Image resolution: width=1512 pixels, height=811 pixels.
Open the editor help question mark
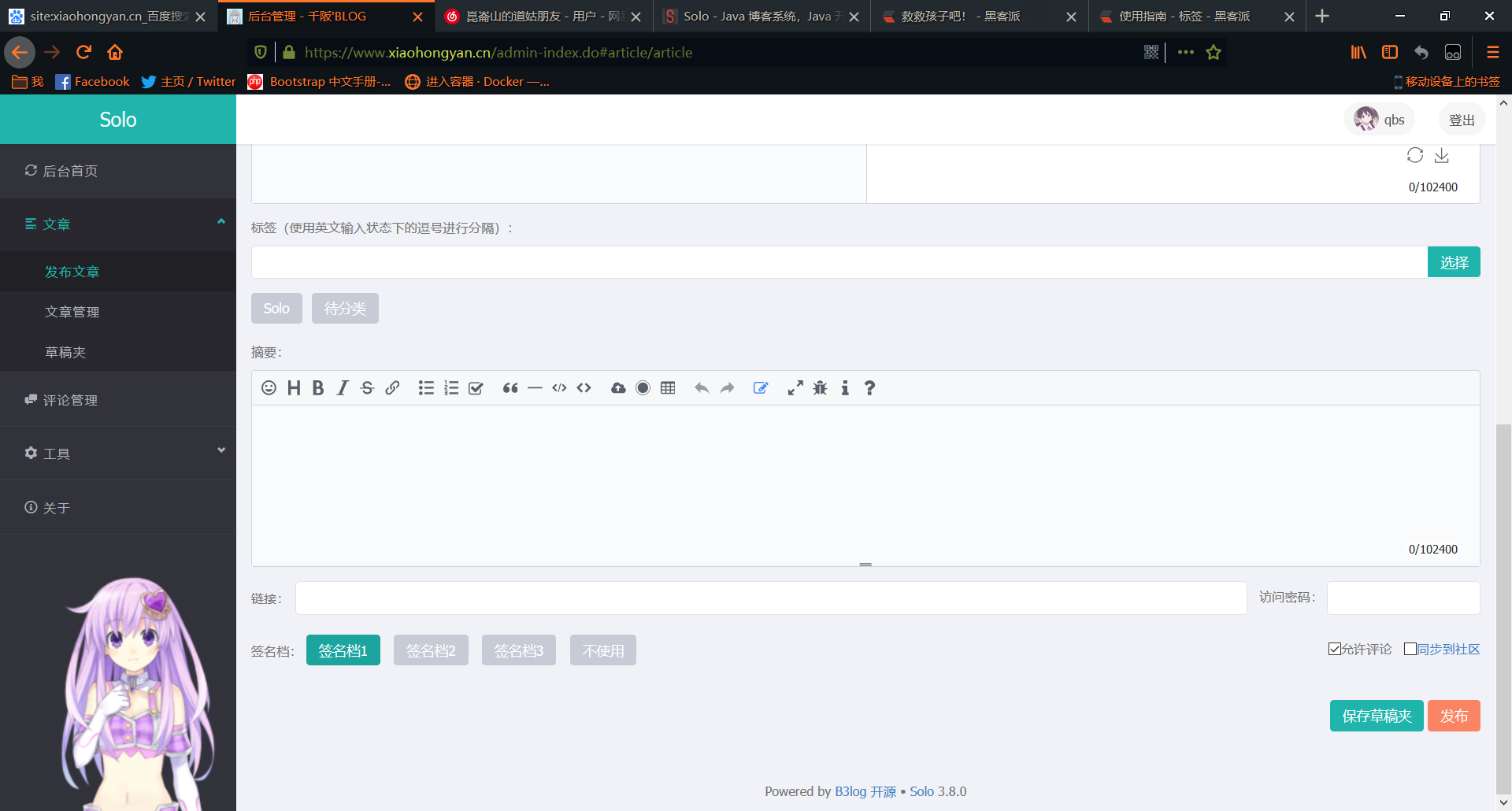869,388
